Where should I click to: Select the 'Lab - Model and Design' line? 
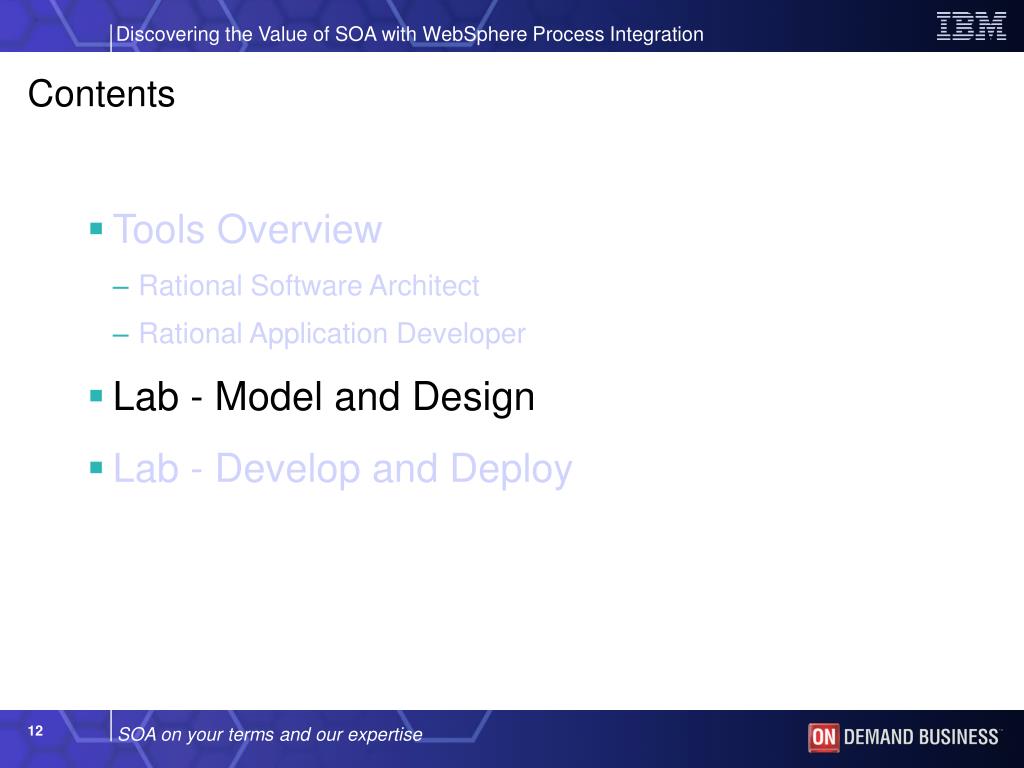[324, 396]
